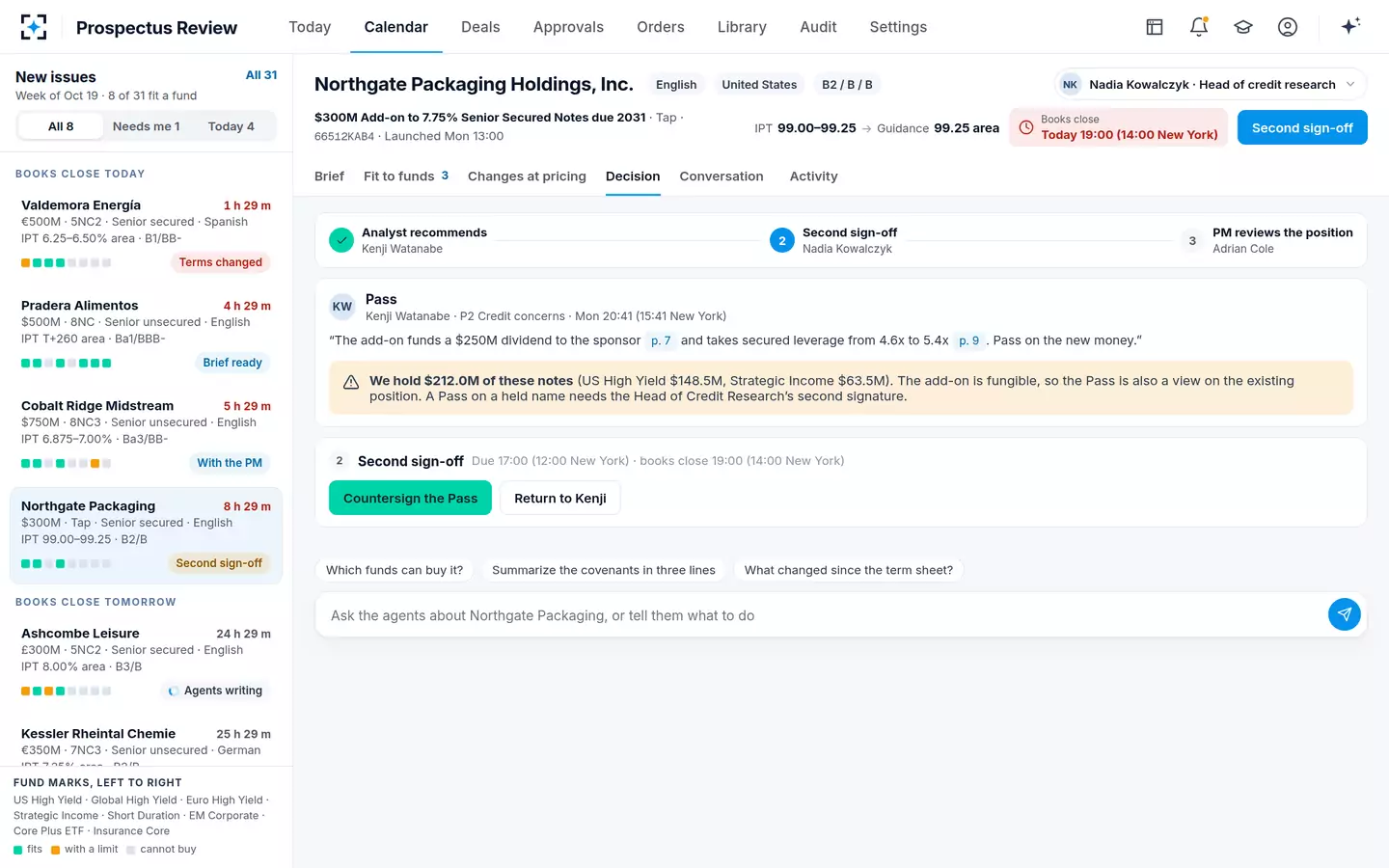Select step 3 PM reviews circle

click(x=1192, y=240)
